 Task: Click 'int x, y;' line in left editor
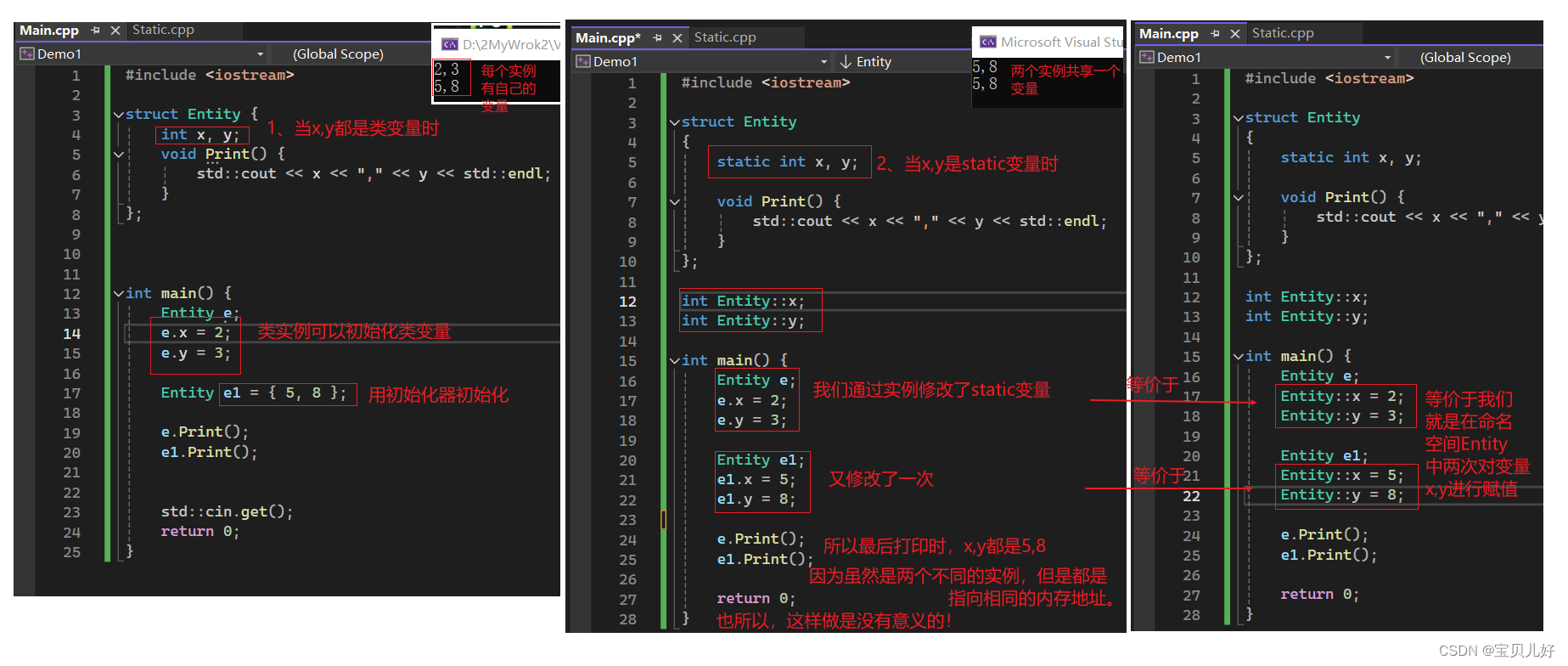(x=200, y=134)
